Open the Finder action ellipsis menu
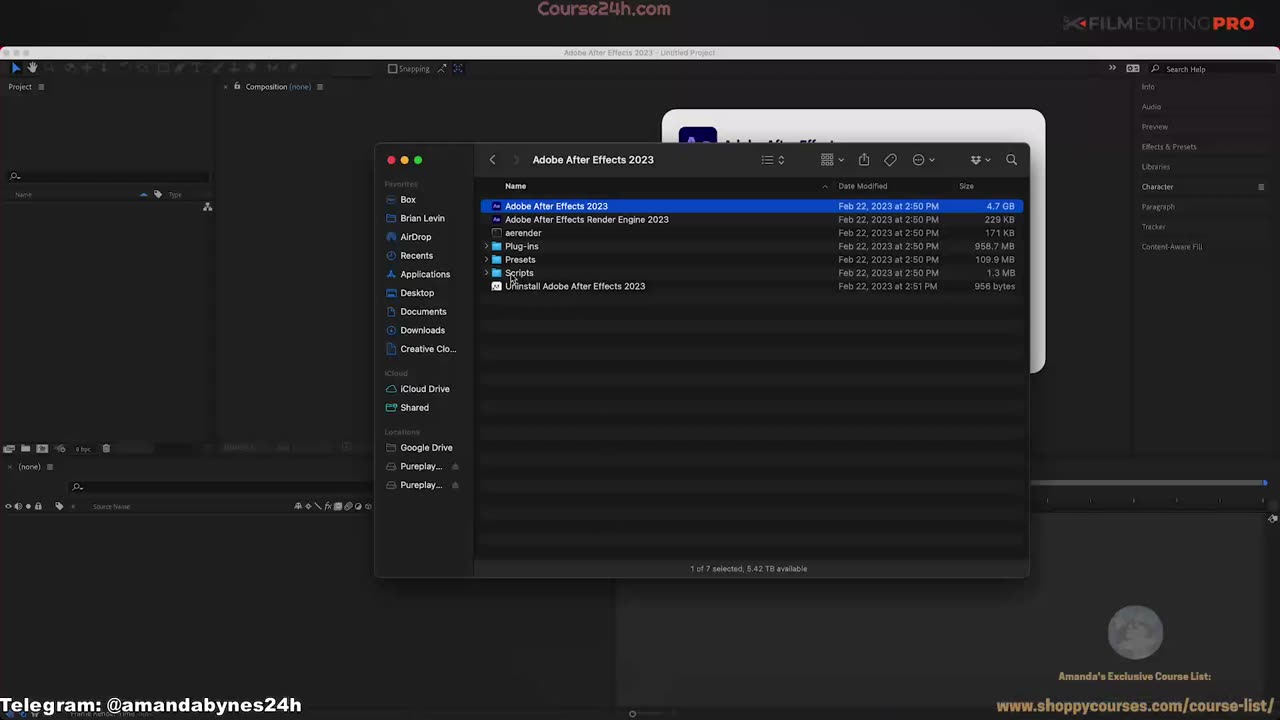The image size is (1280, 720). pyautogui.click(x=923, y=160)
